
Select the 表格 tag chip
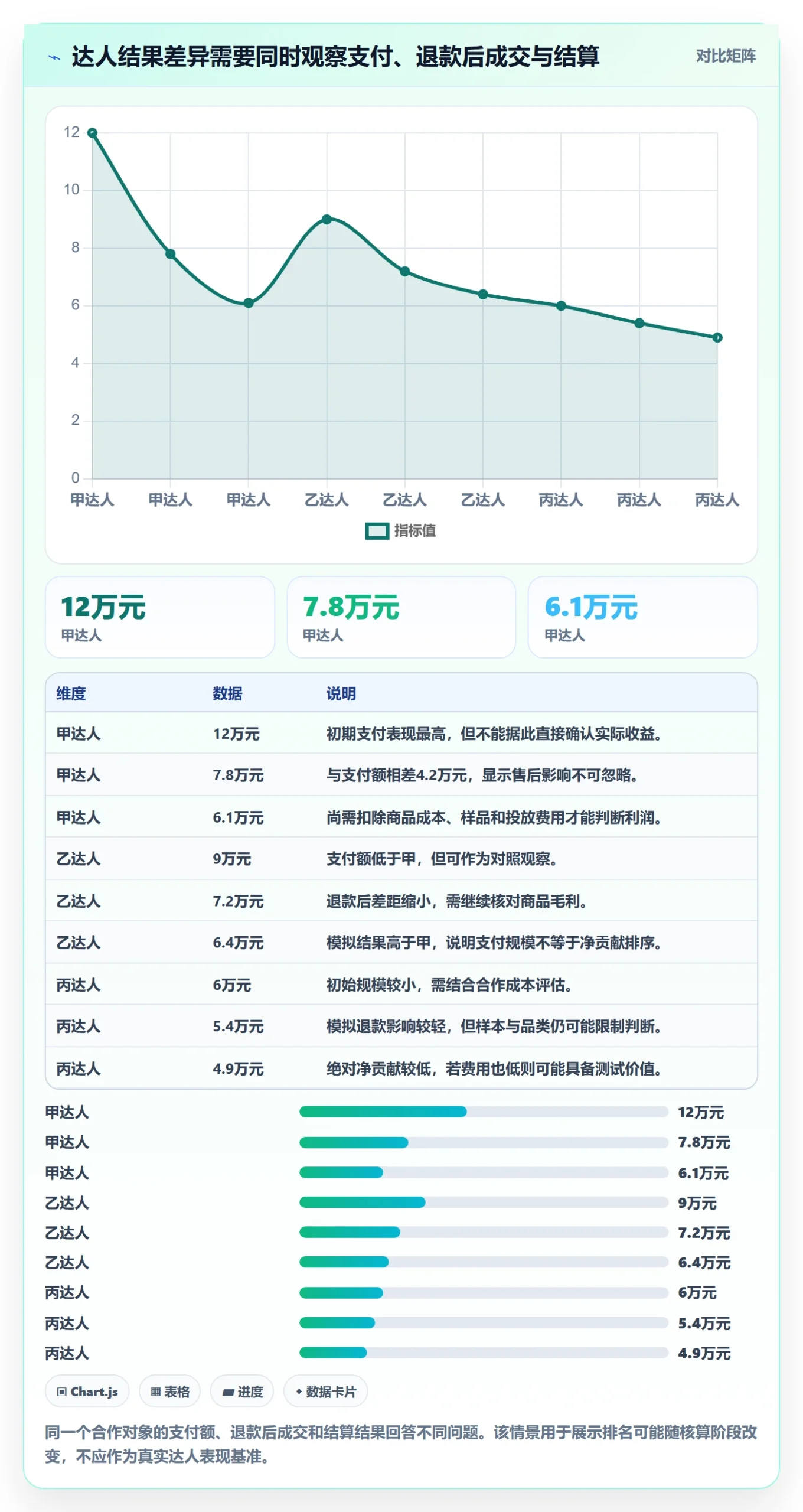[169, 1392]
